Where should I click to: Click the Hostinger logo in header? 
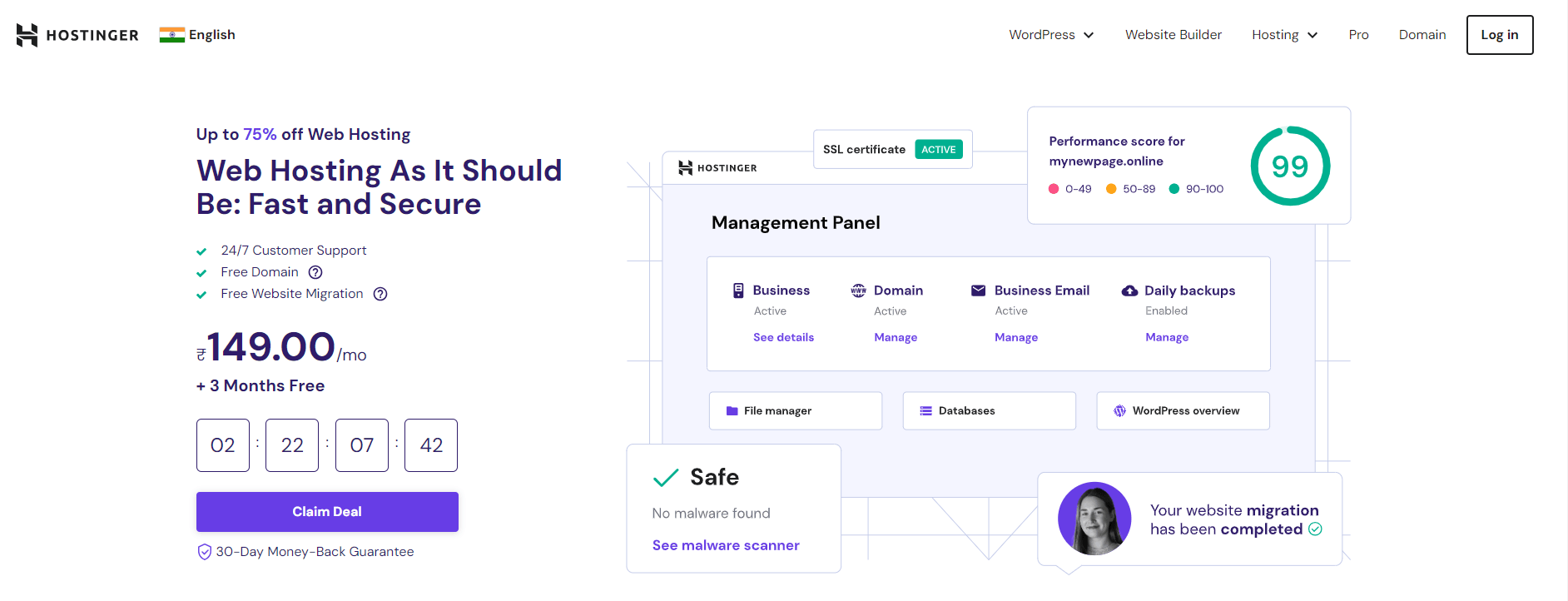[77, 35]
